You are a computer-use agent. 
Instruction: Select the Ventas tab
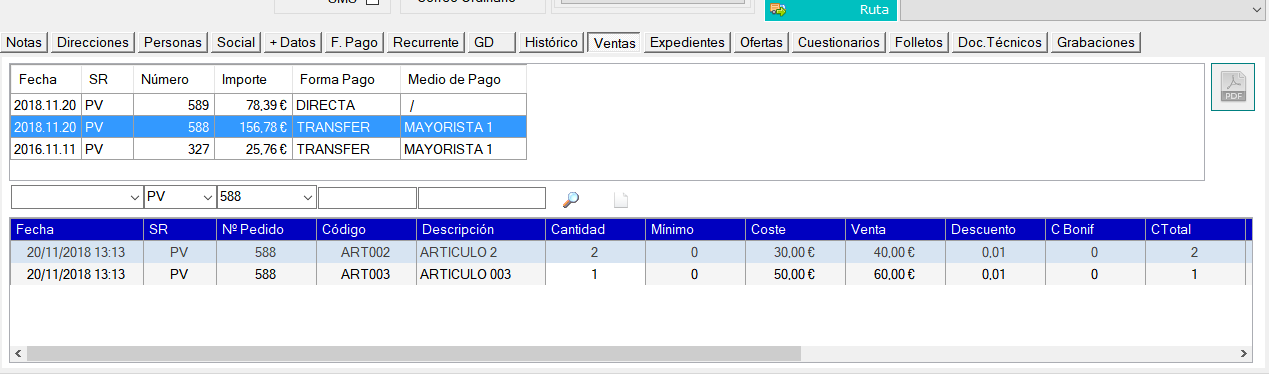(x=614, y=42)
